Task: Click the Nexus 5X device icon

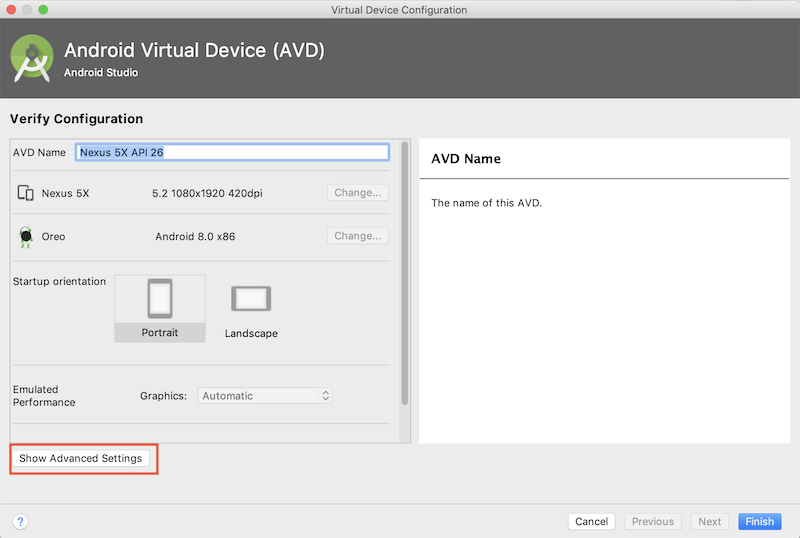Action: tap(26, 193)
